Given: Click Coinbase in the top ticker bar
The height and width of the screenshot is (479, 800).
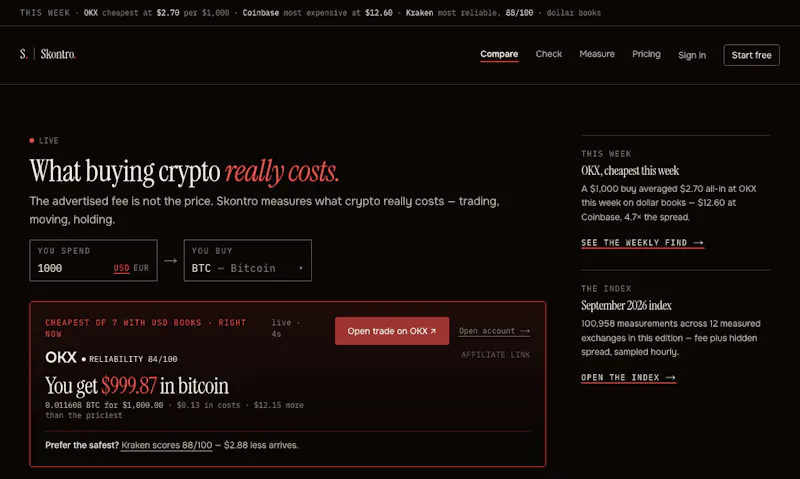Looking at the screenshot, I should [261, 13].
